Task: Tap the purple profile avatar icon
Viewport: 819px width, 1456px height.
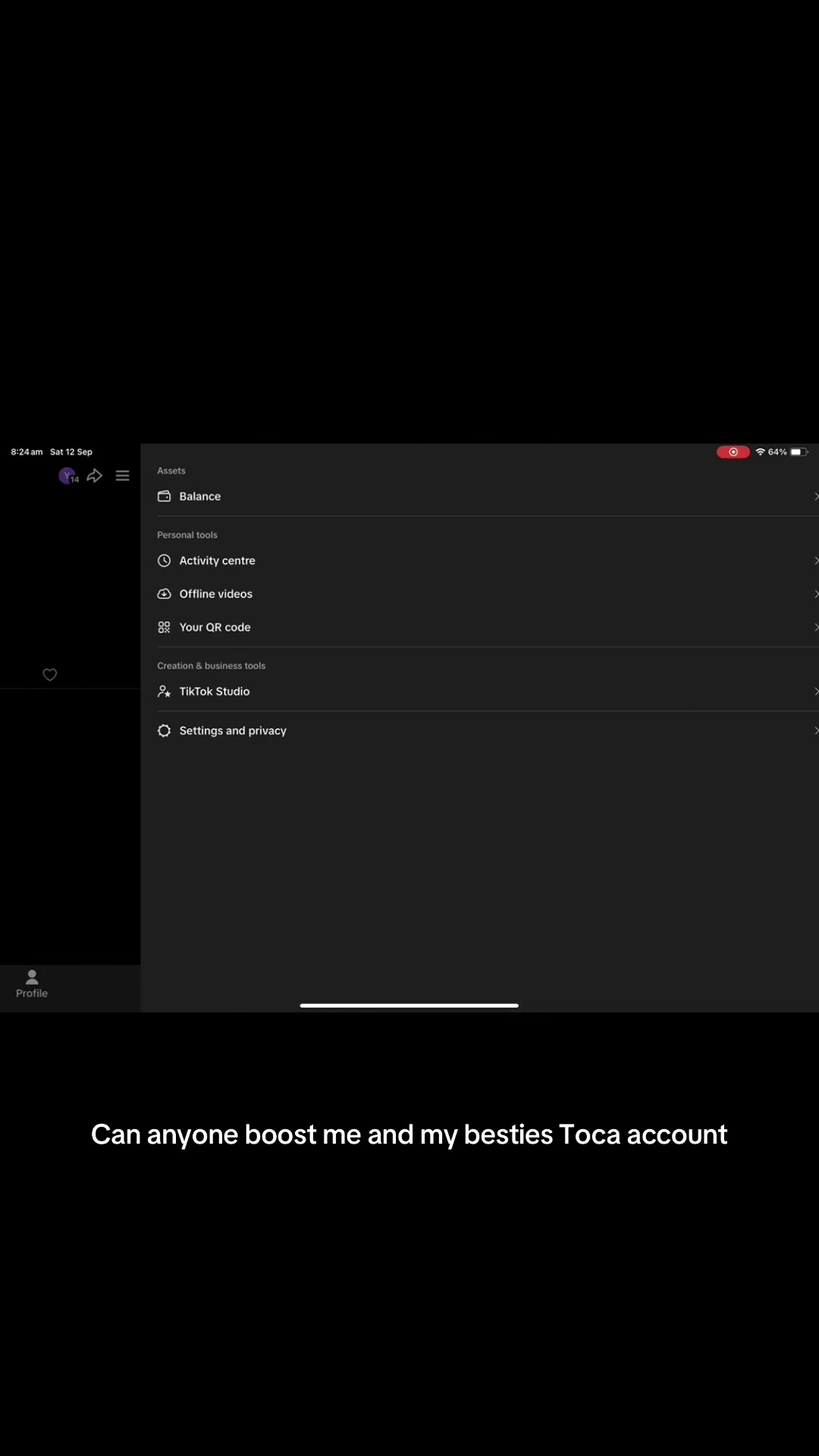Action: coord(67,475)
